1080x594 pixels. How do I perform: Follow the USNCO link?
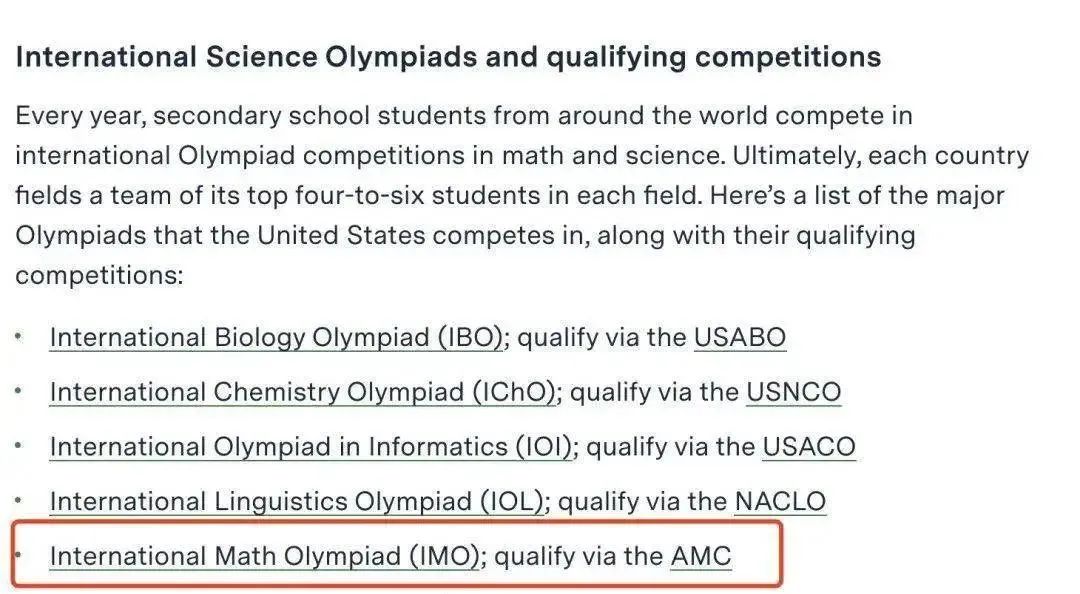pyautogui.click(x=793, y=392)
